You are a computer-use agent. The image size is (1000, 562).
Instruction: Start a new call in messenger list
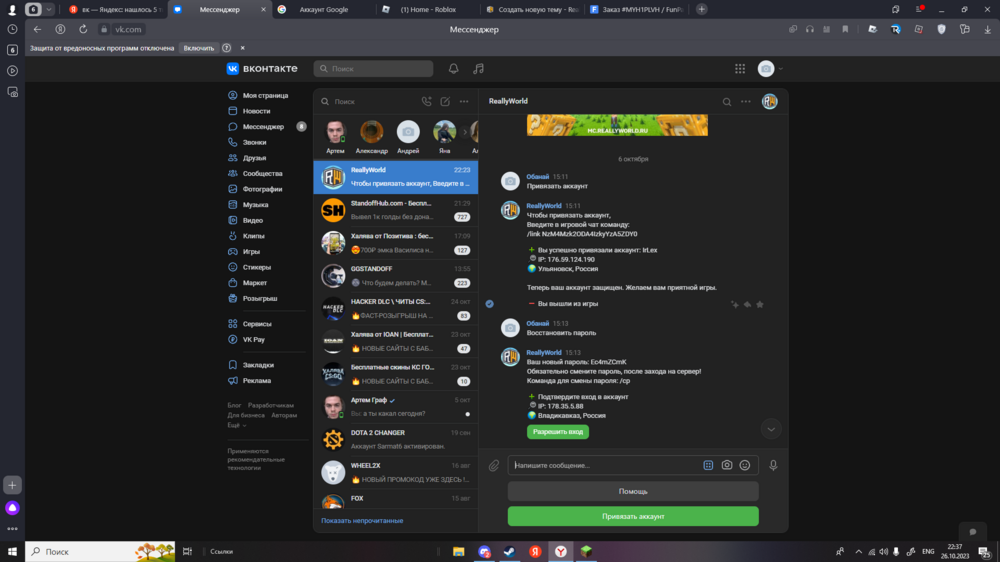tap(427, 101)
